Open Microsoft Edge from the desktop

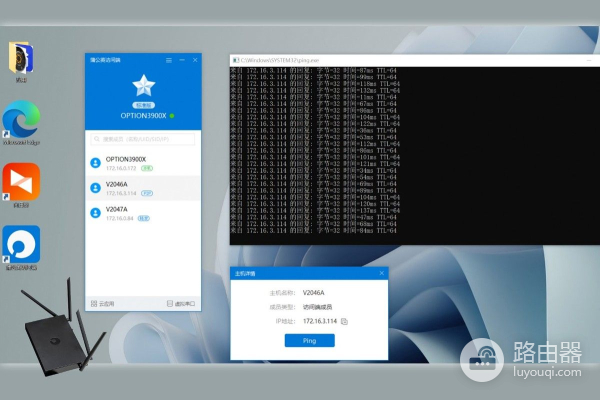21,123
